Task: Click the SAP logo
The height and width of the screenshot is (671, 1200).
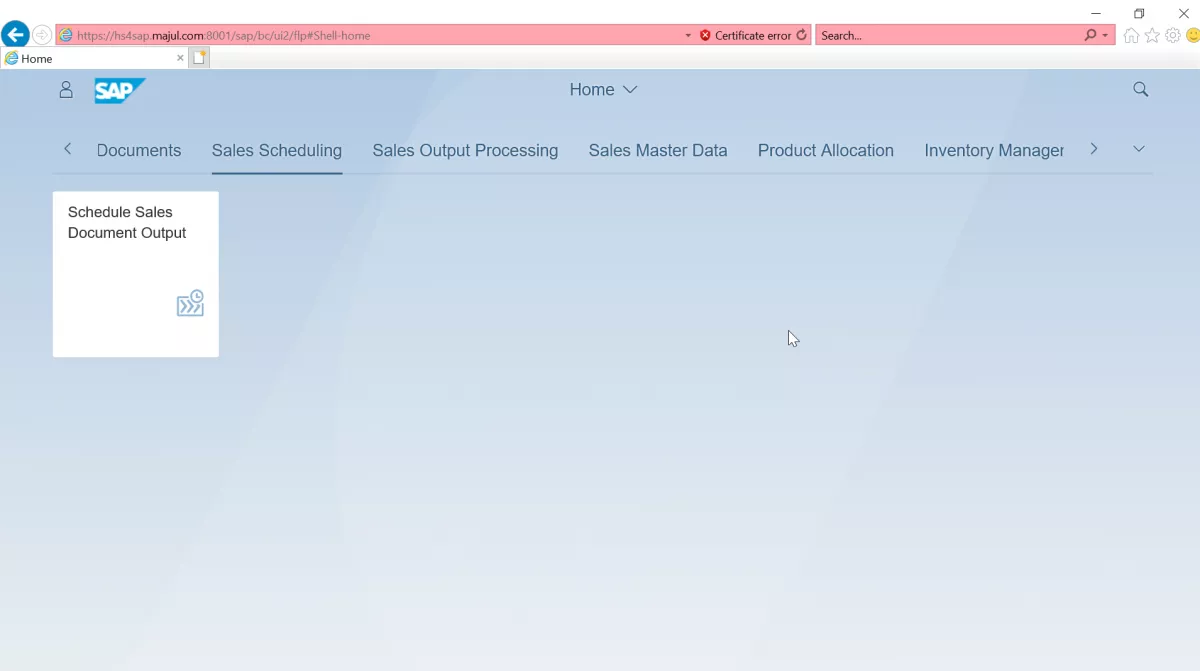Action: (120, 90)
